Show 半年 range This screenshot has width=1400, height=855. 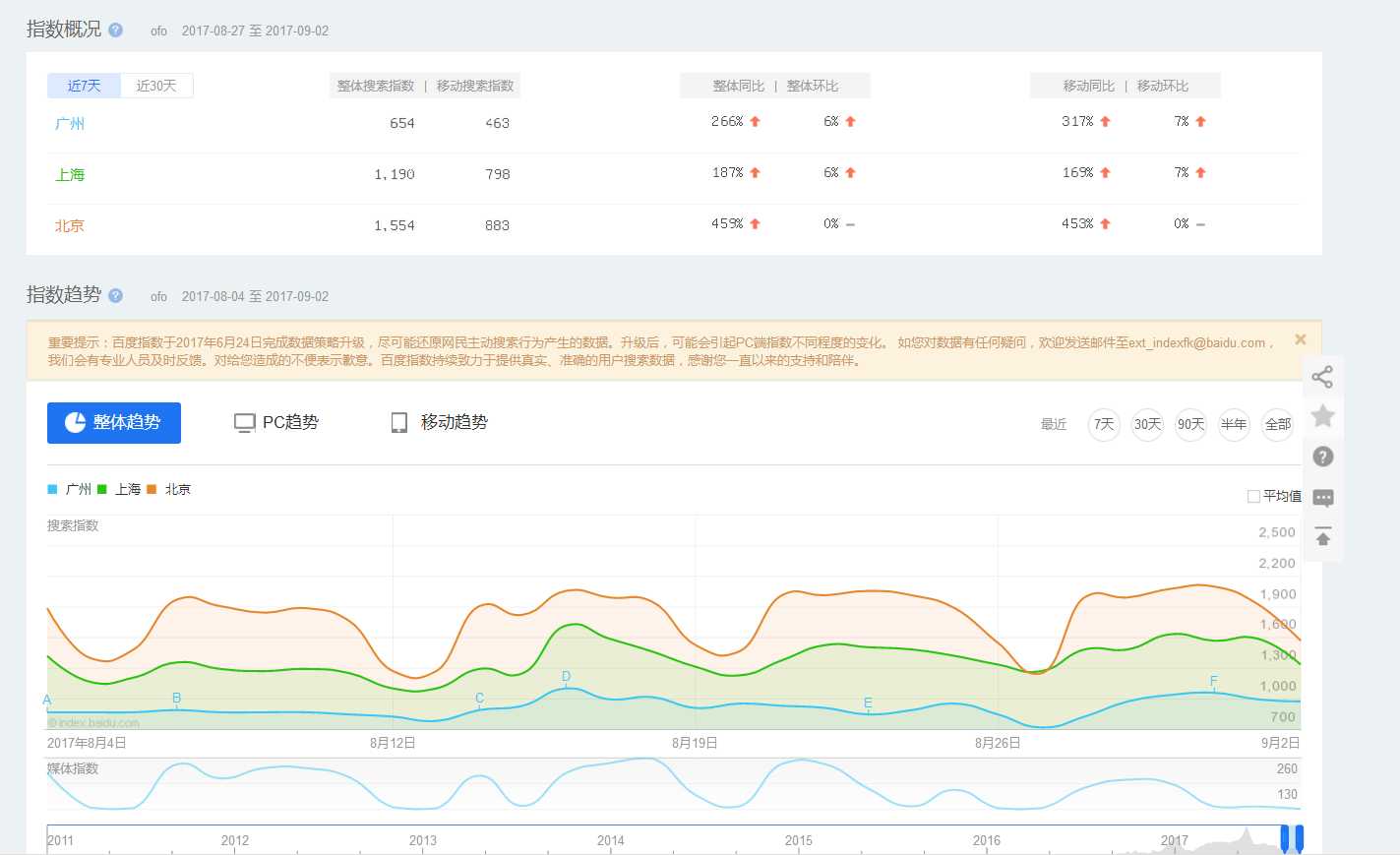1234,424
